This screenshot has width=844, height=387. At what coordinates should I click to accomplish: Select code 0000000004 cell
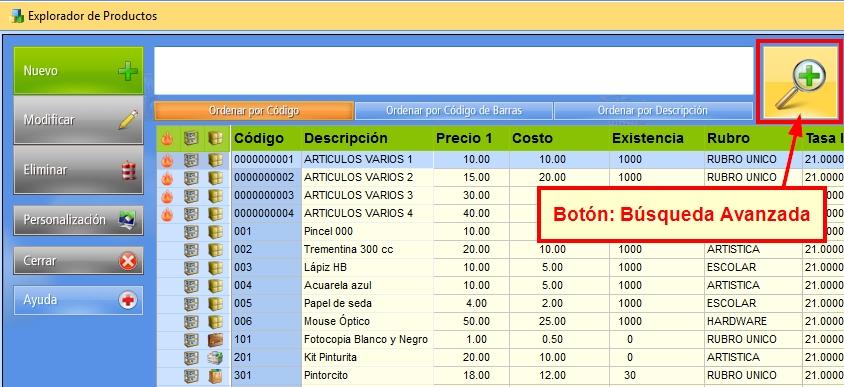click(266, 213)
